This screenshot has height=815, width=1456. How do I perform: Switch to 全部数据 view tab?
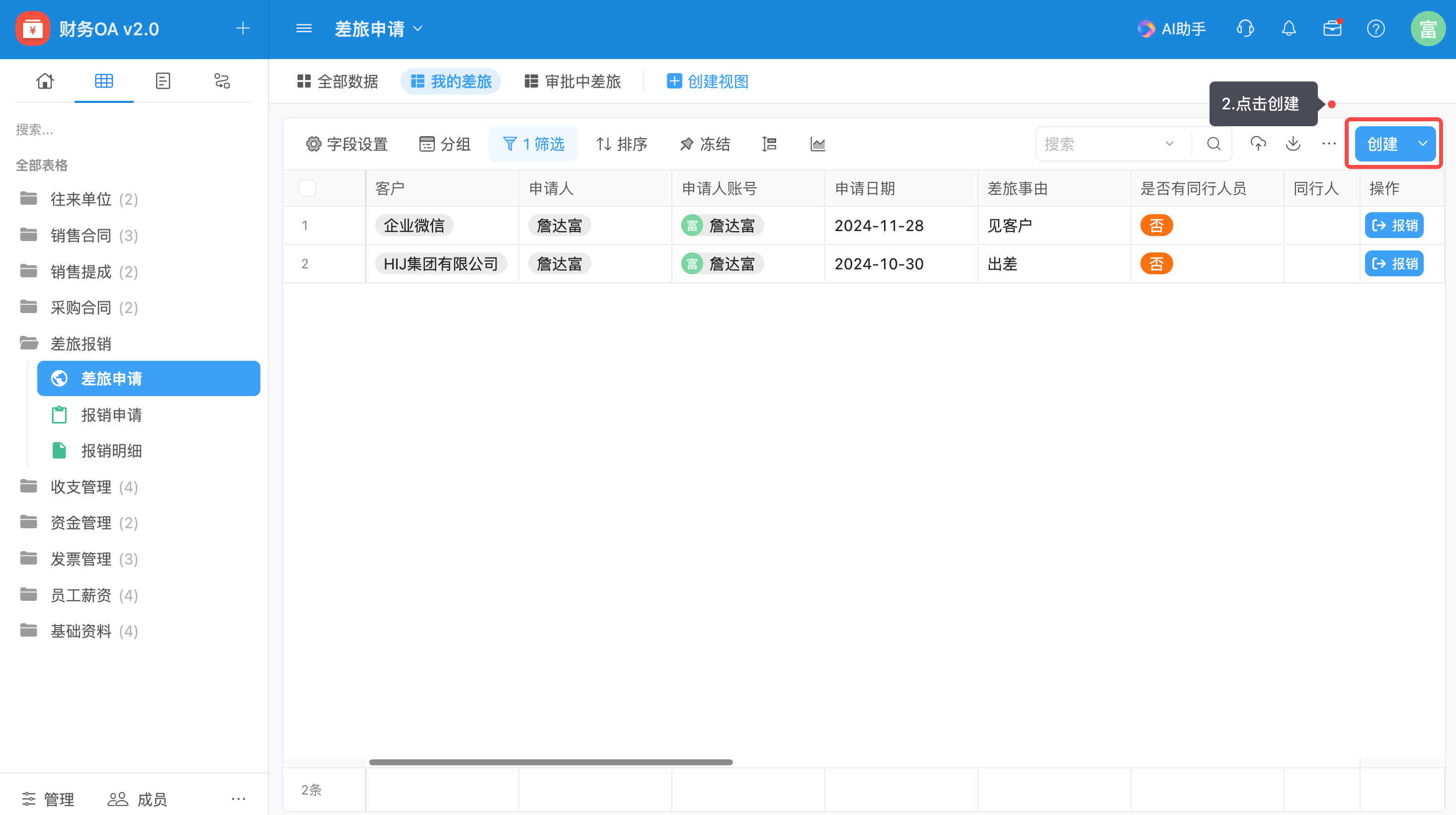coord(337,81)
